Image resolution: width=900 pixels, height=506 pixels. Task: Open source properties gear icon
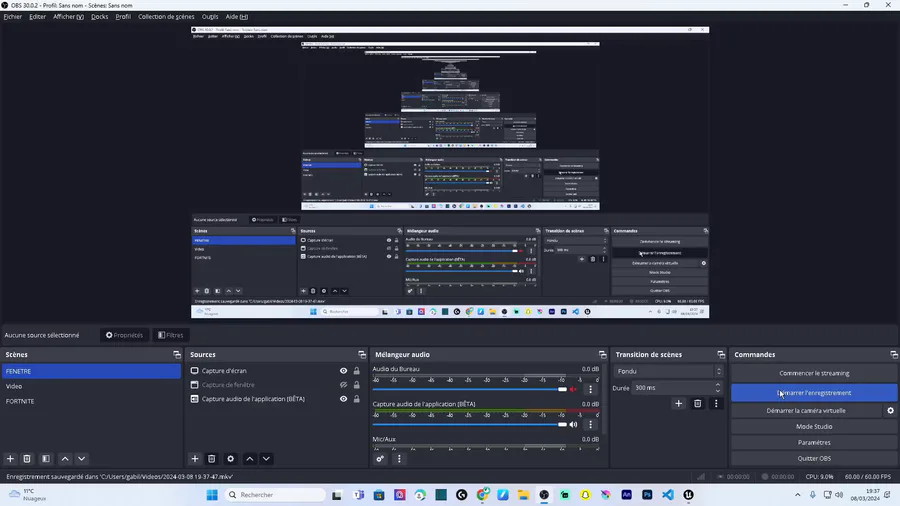[x=231, y=459]
